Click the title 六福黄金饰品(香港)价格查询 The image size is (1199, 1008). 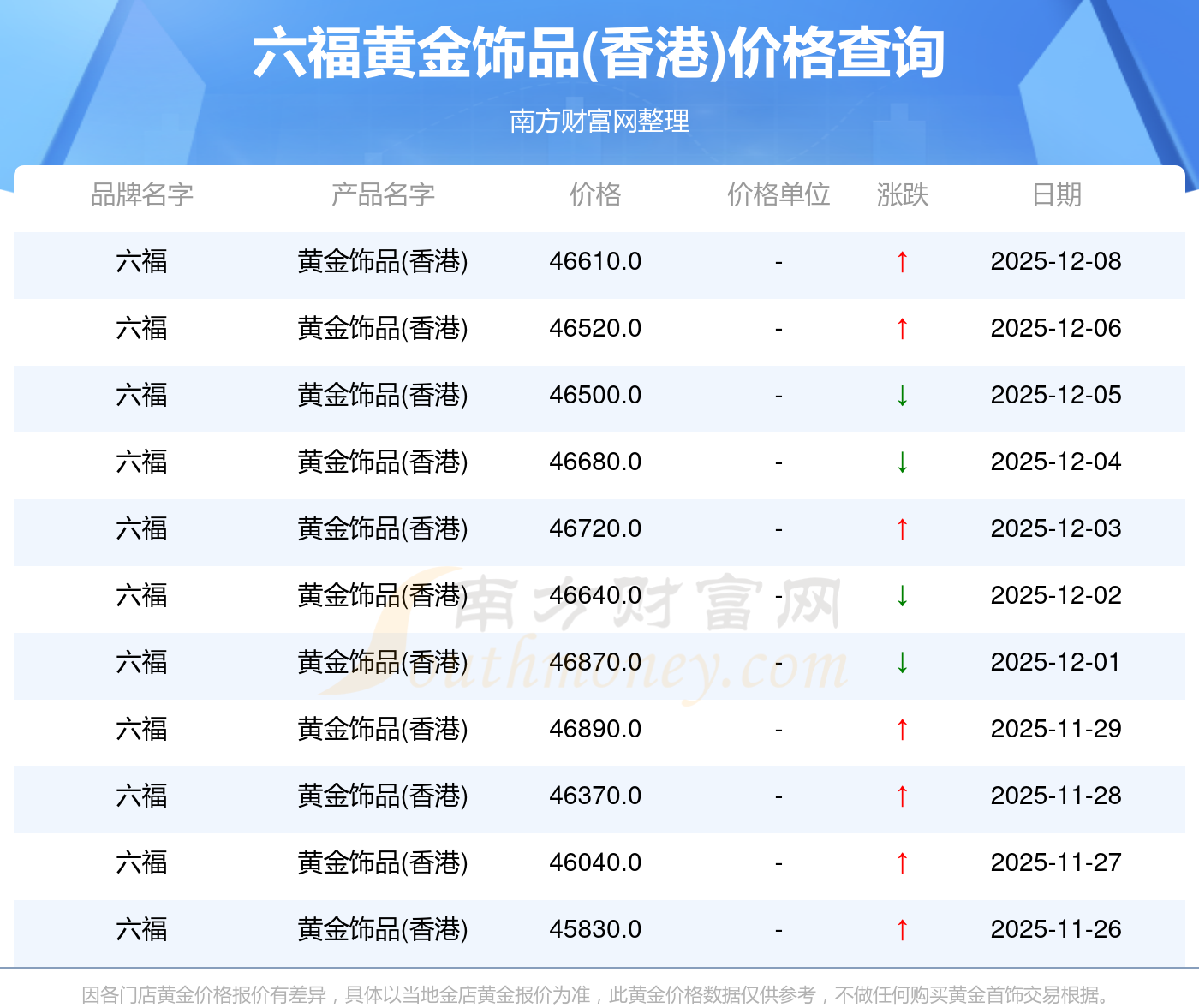click(x=599, y=53)
